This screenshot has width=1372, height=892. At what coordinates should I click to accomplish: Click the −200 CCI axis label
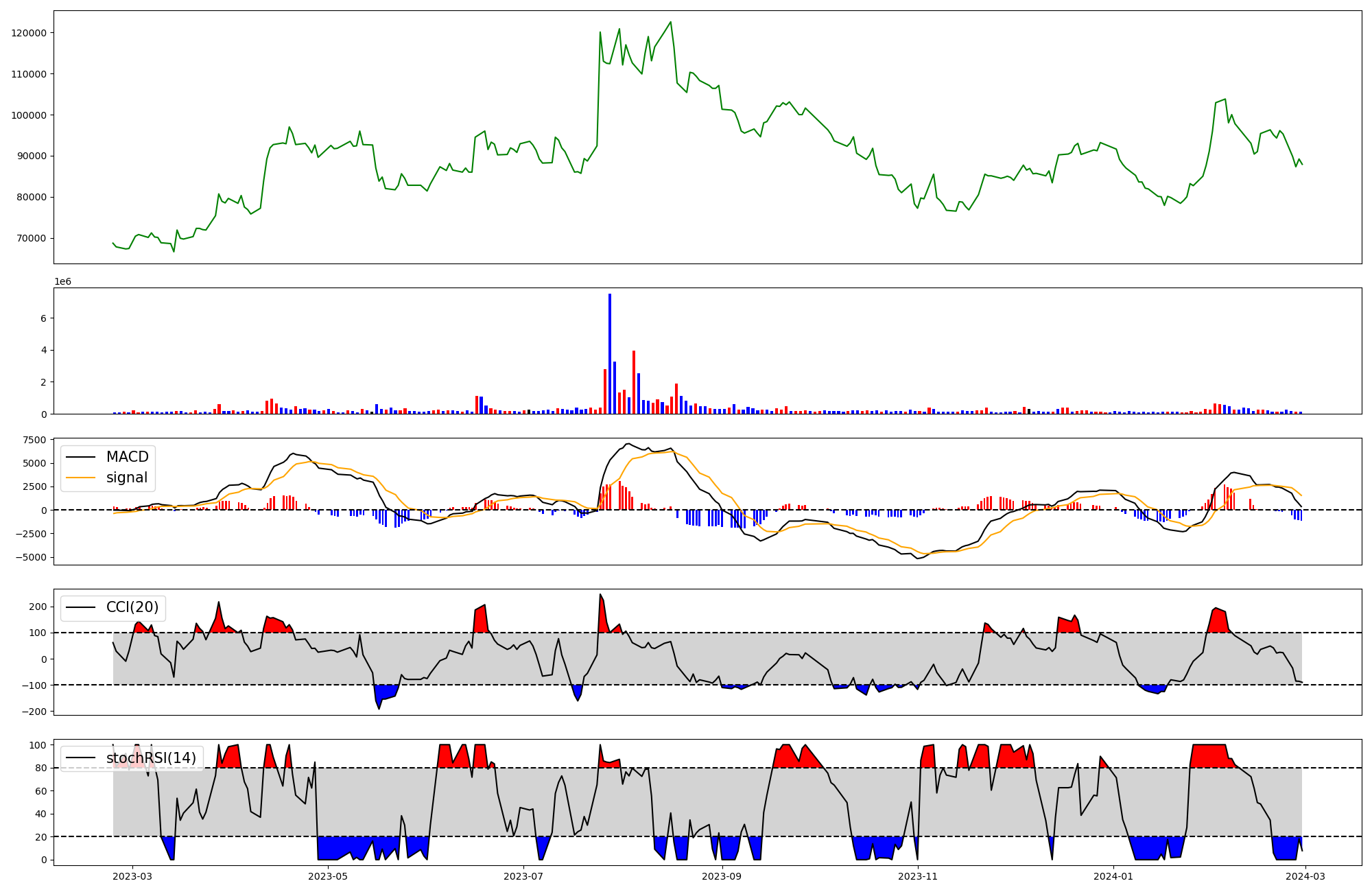(x=34, y=712)
